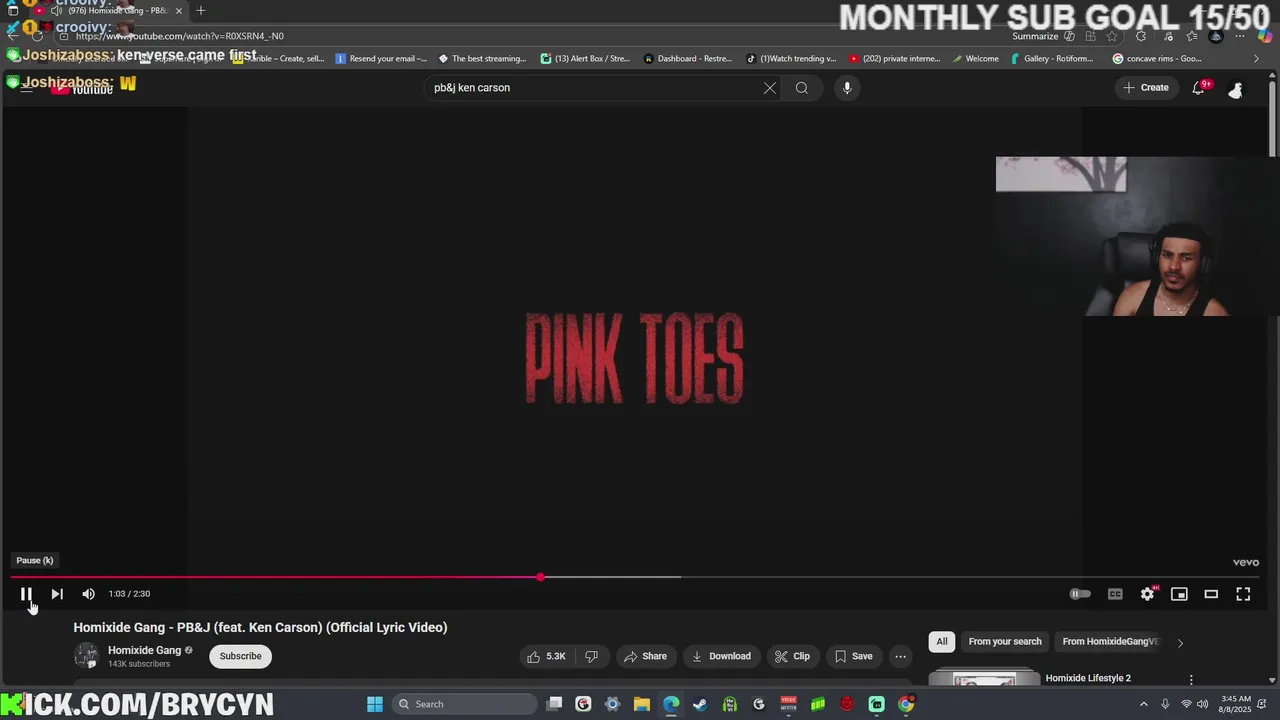
Task: Toggle the autoplay switch
Action: tap(1080, 594)
